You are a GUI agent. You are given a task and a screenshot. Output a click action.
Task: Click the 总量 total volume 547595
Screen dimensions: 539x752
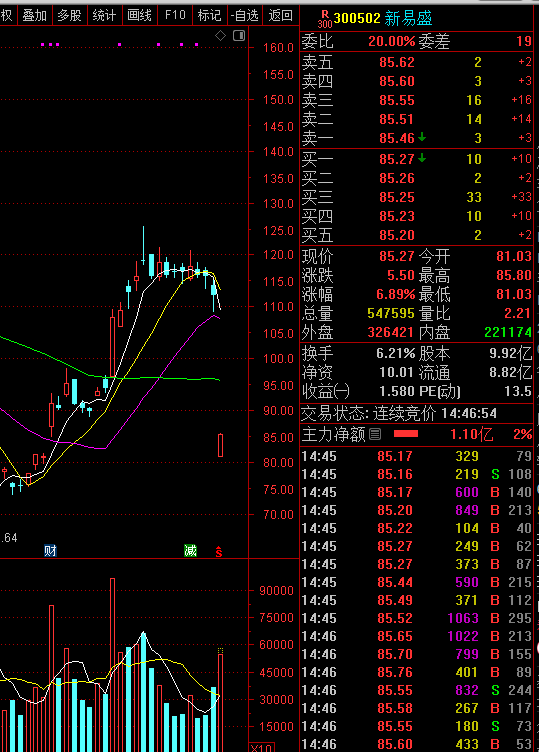point(391,313)
